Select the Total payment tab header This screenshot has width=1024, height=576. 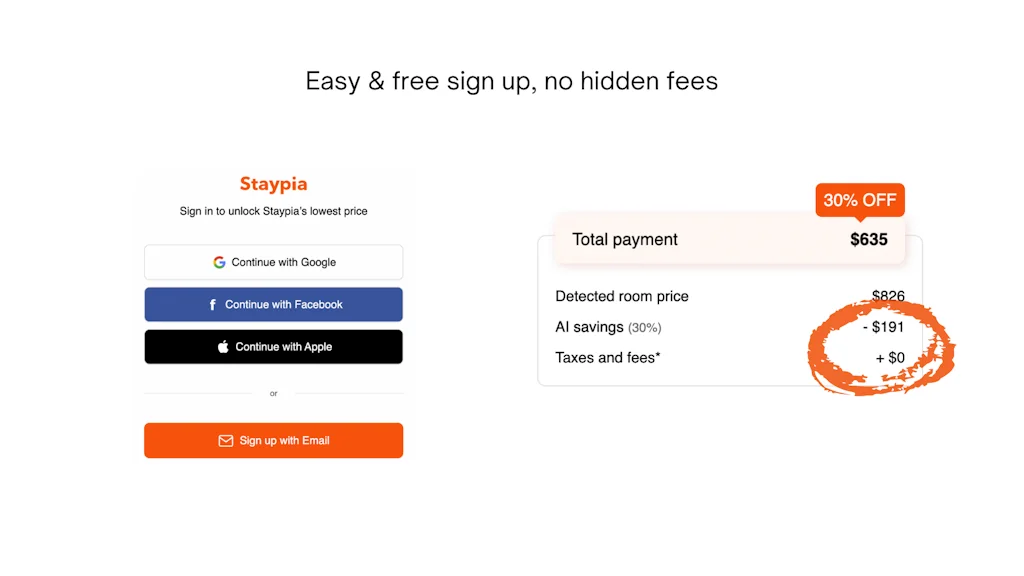(x=625, y=240)
